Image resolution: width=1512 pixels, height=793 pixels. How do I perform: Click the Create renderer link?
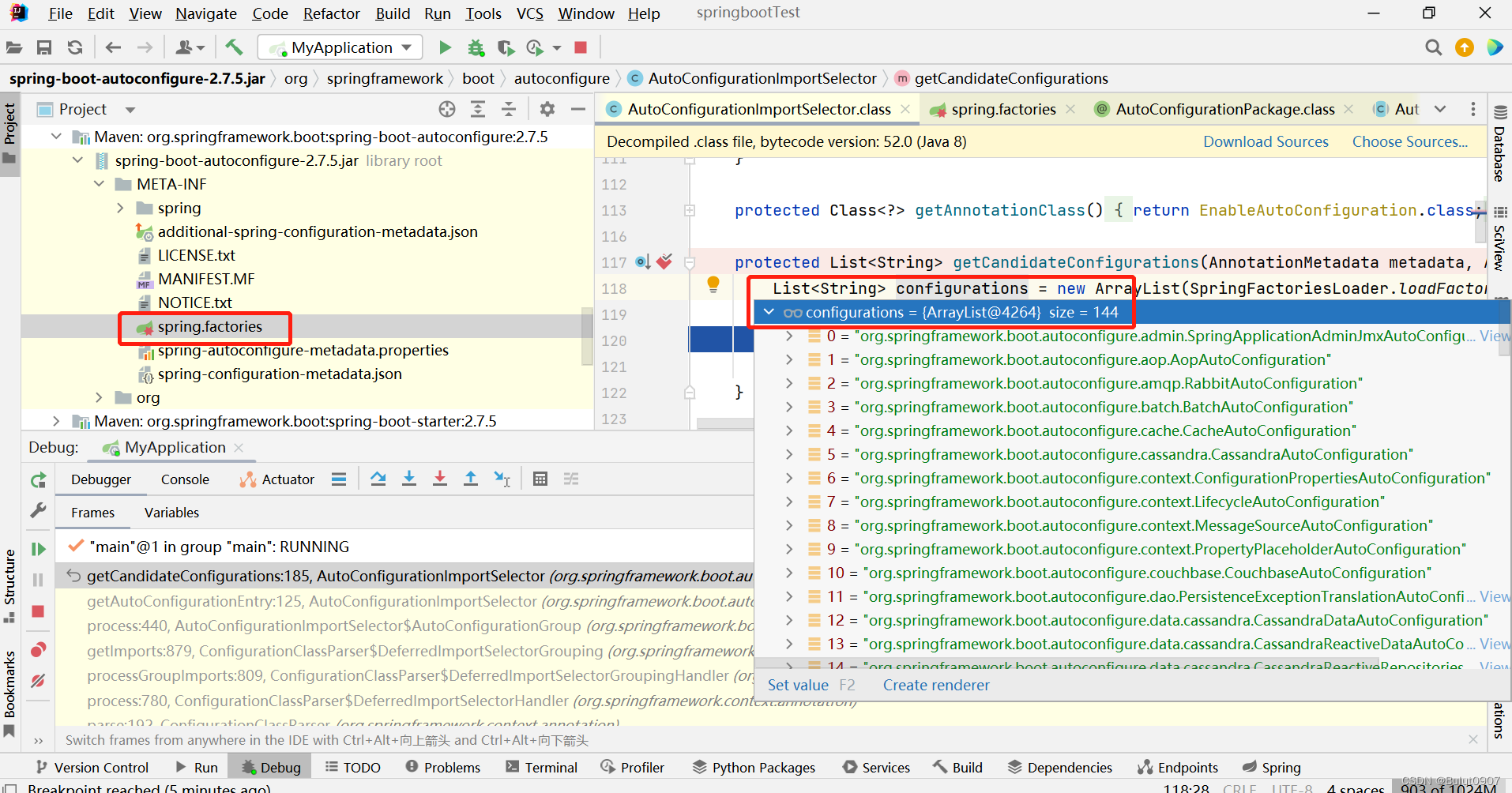(x=936, y=685)
